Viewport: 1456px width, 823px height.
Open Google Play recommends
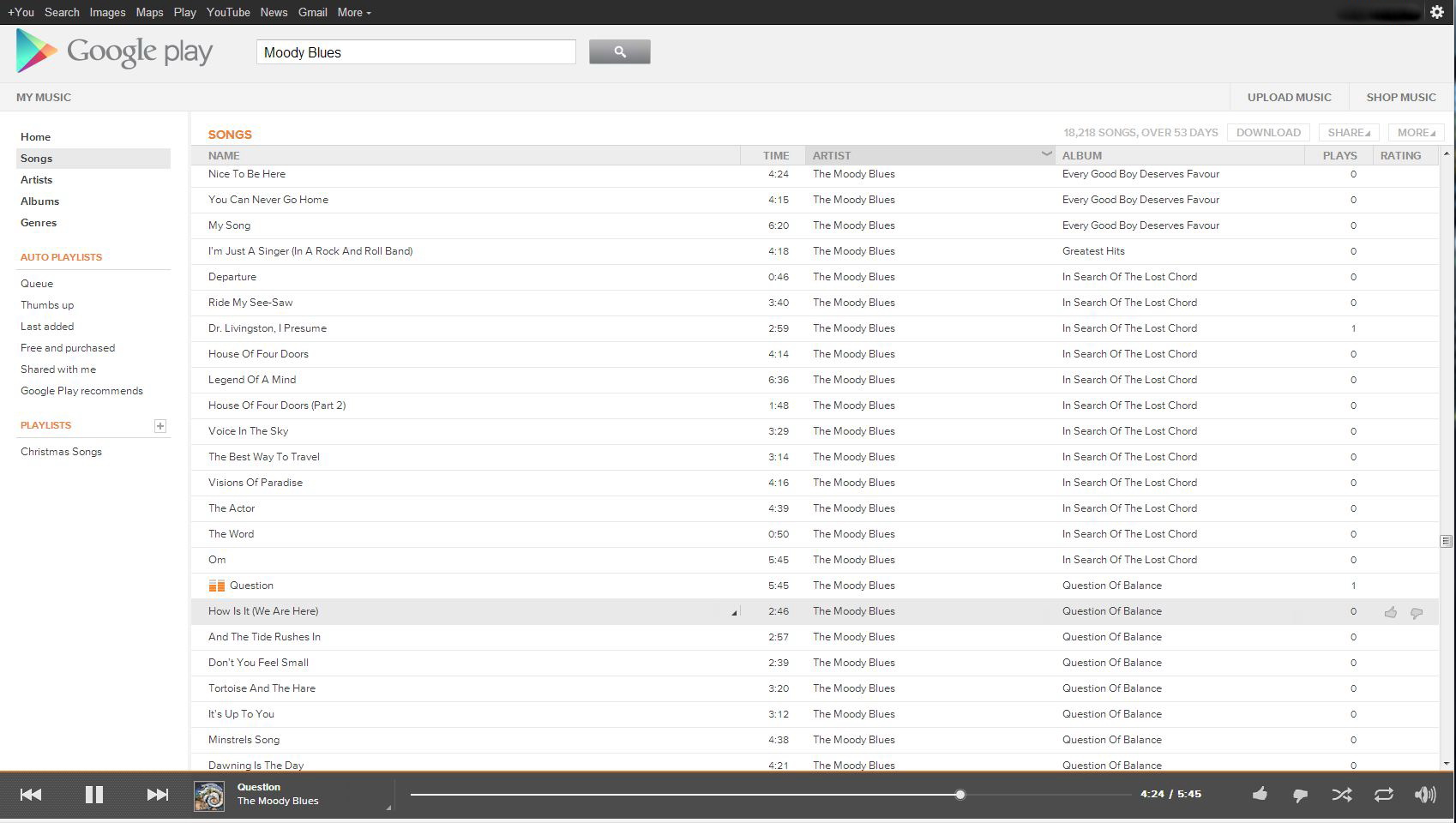pos(81,391)
